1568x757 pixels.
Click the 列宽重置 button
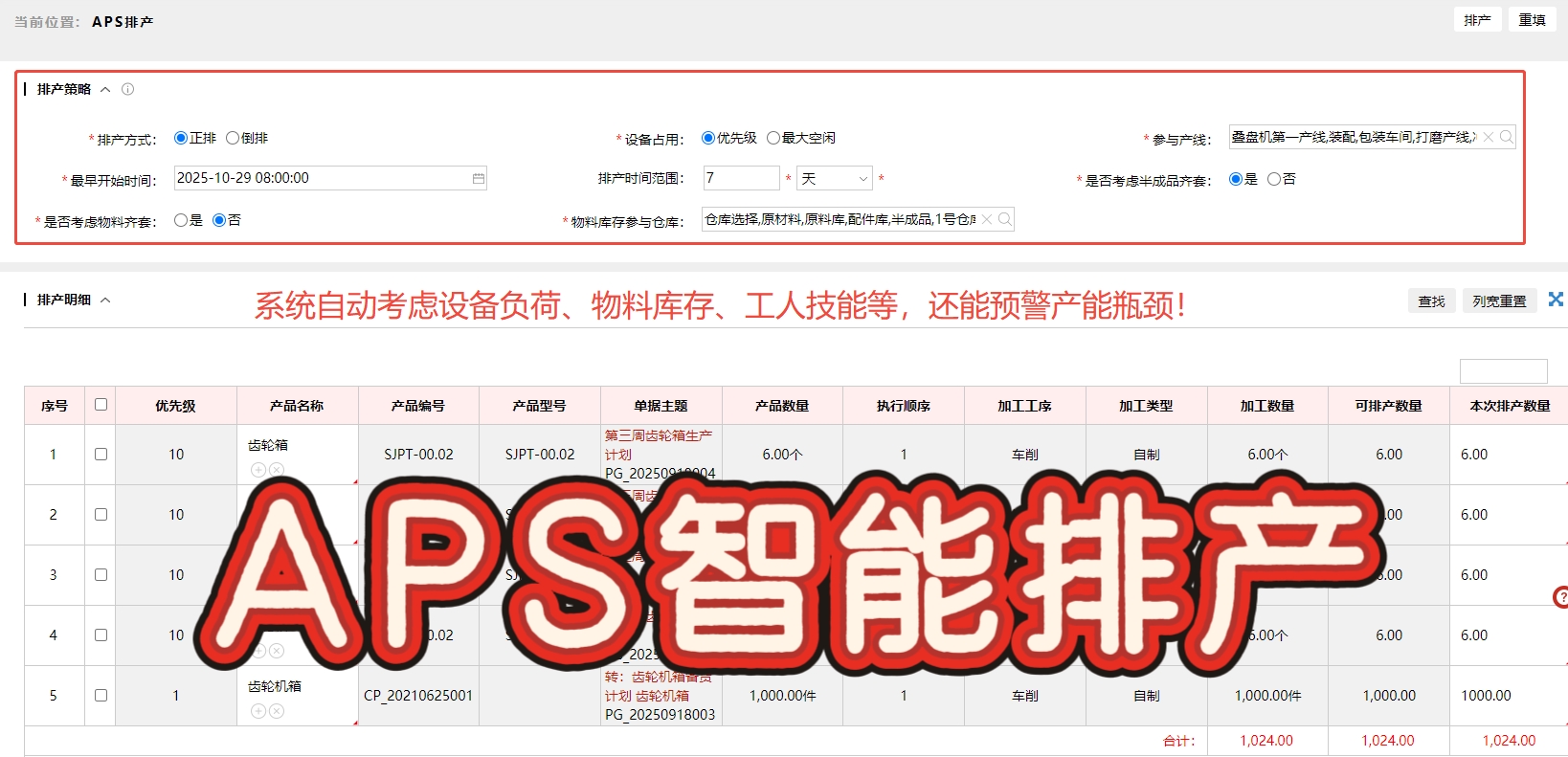(x=1500, y=301)
